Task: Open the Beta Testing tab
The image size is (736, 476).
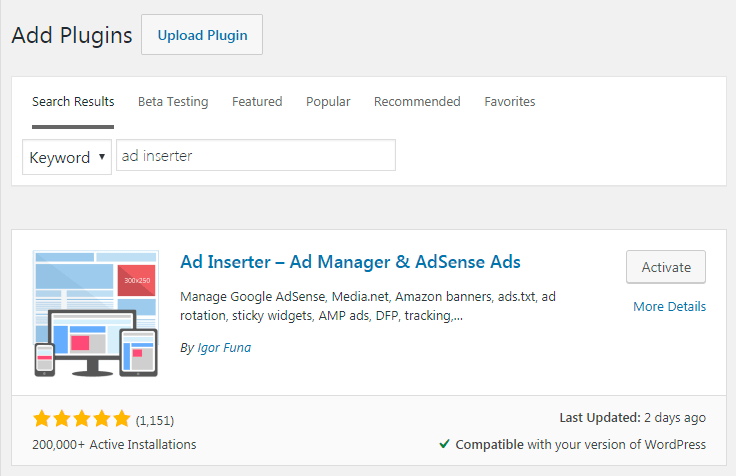Action: pos(173,102)
